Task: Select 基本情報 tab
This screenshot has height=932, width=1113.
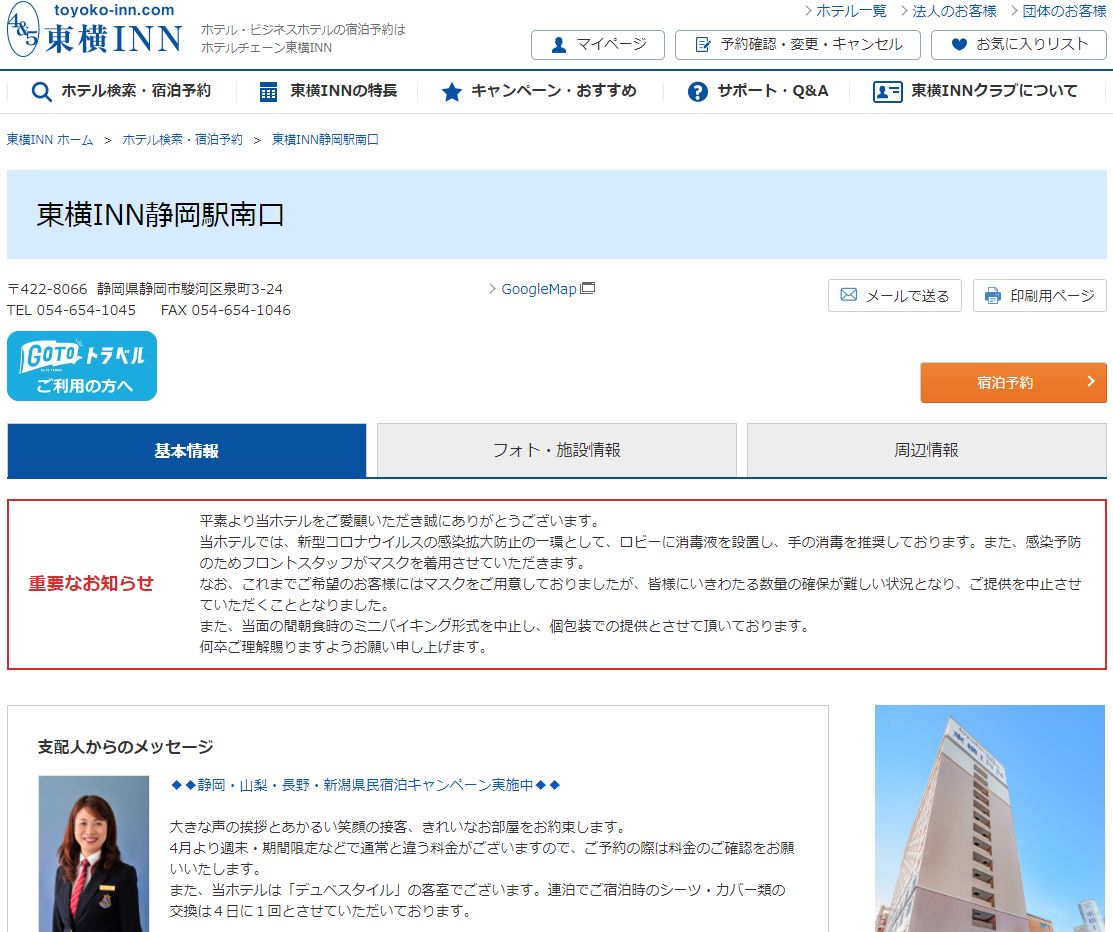Action: point(187,451)
